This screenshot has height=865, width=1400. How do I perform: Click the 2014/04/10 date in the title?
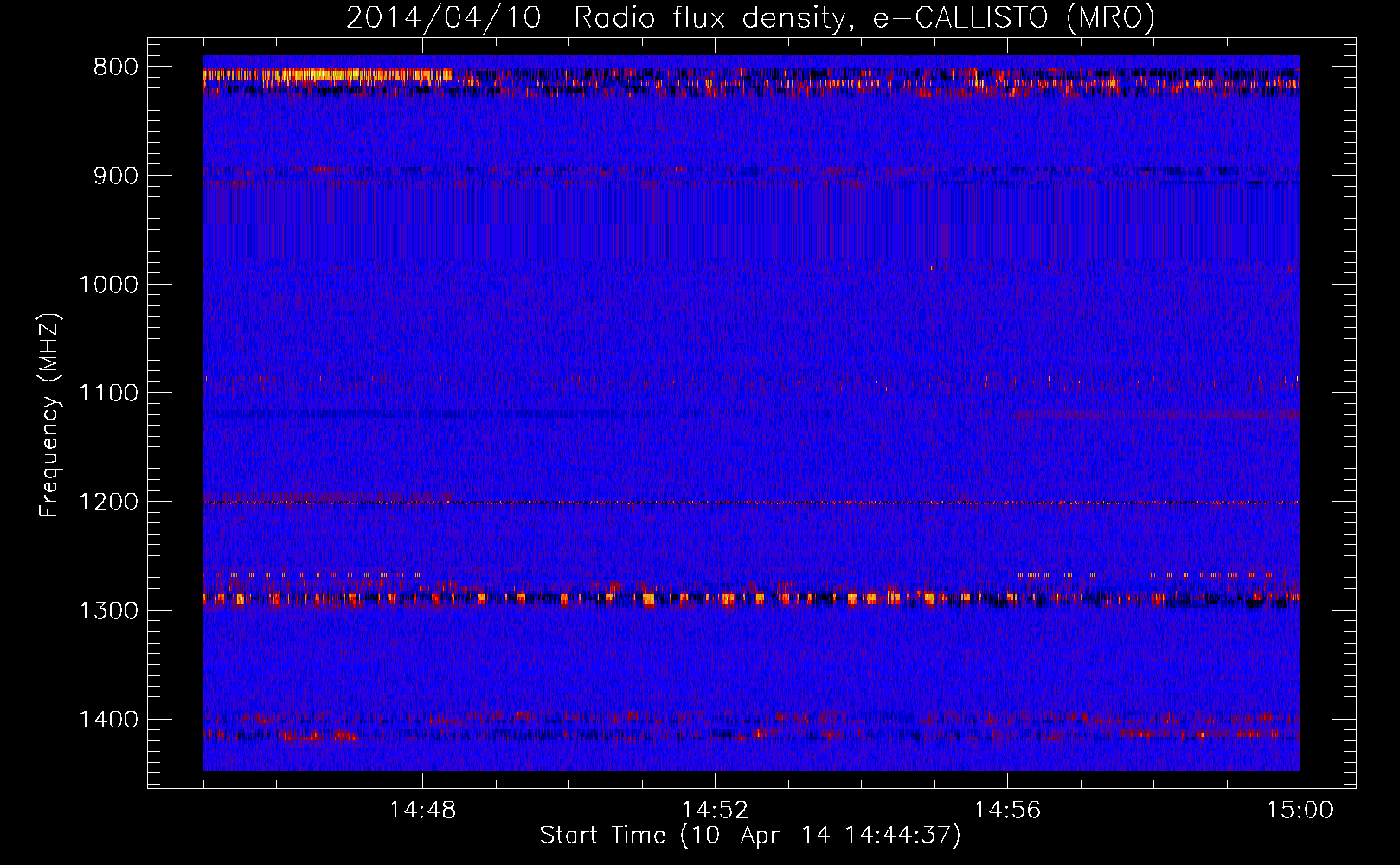point(443,17)
